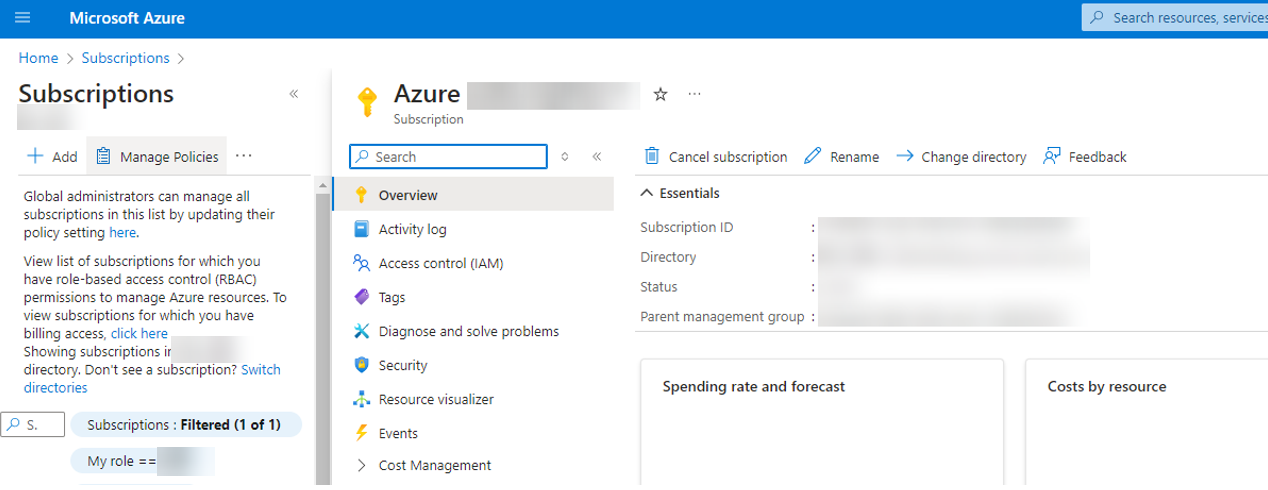Click the Status label in Essentials
1268x490 pixels.
(659, 287)
